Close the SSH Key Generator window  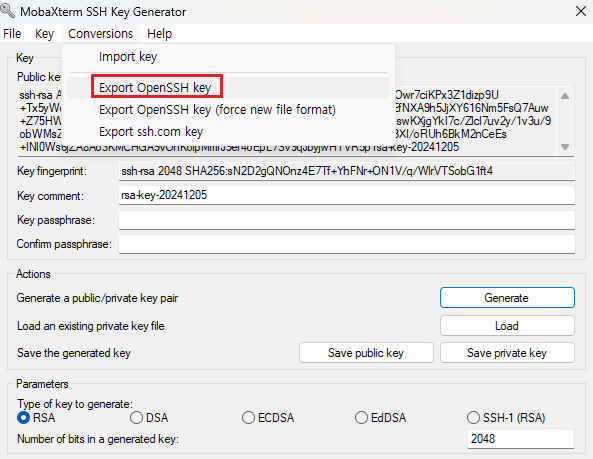(581, 11)
